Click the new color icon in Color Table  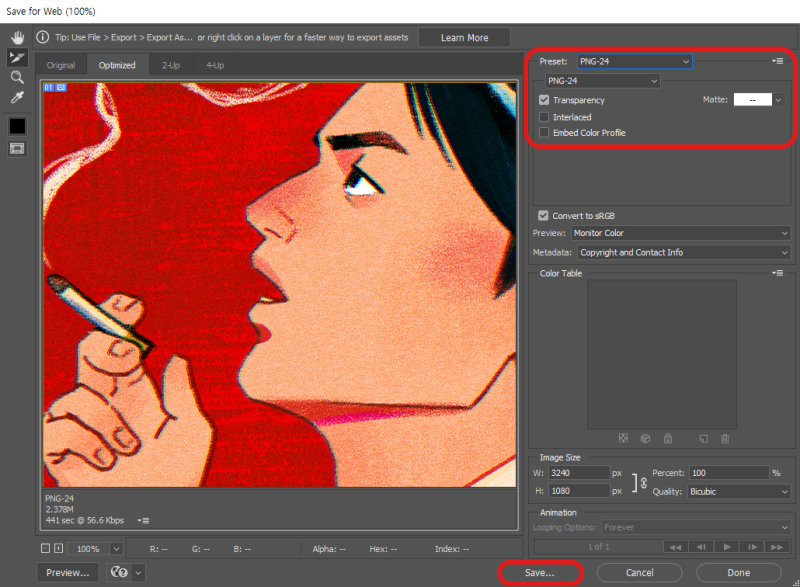pyautogui.click(x=704, y=438)
